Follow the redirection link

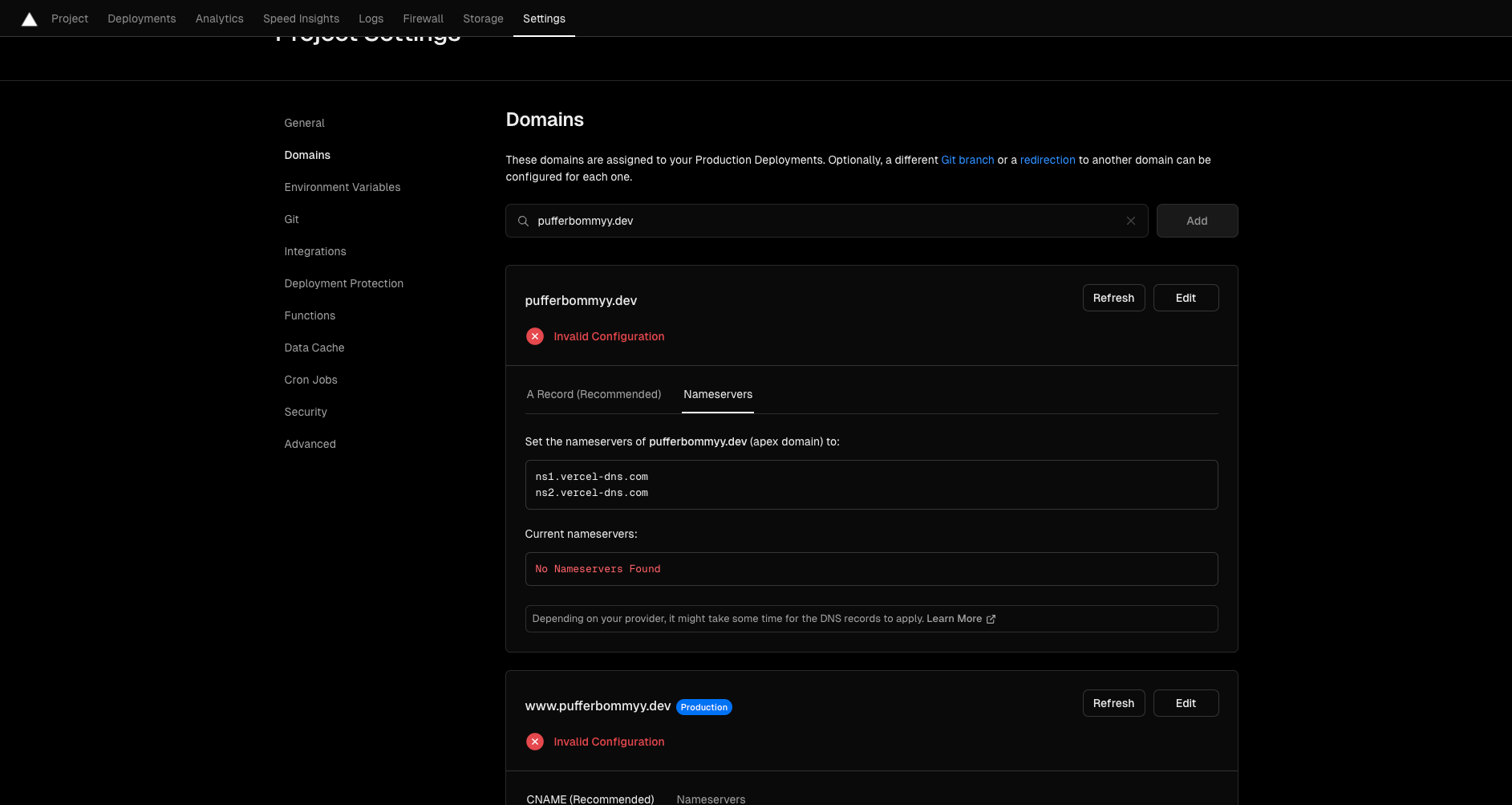pos(1048,160)
